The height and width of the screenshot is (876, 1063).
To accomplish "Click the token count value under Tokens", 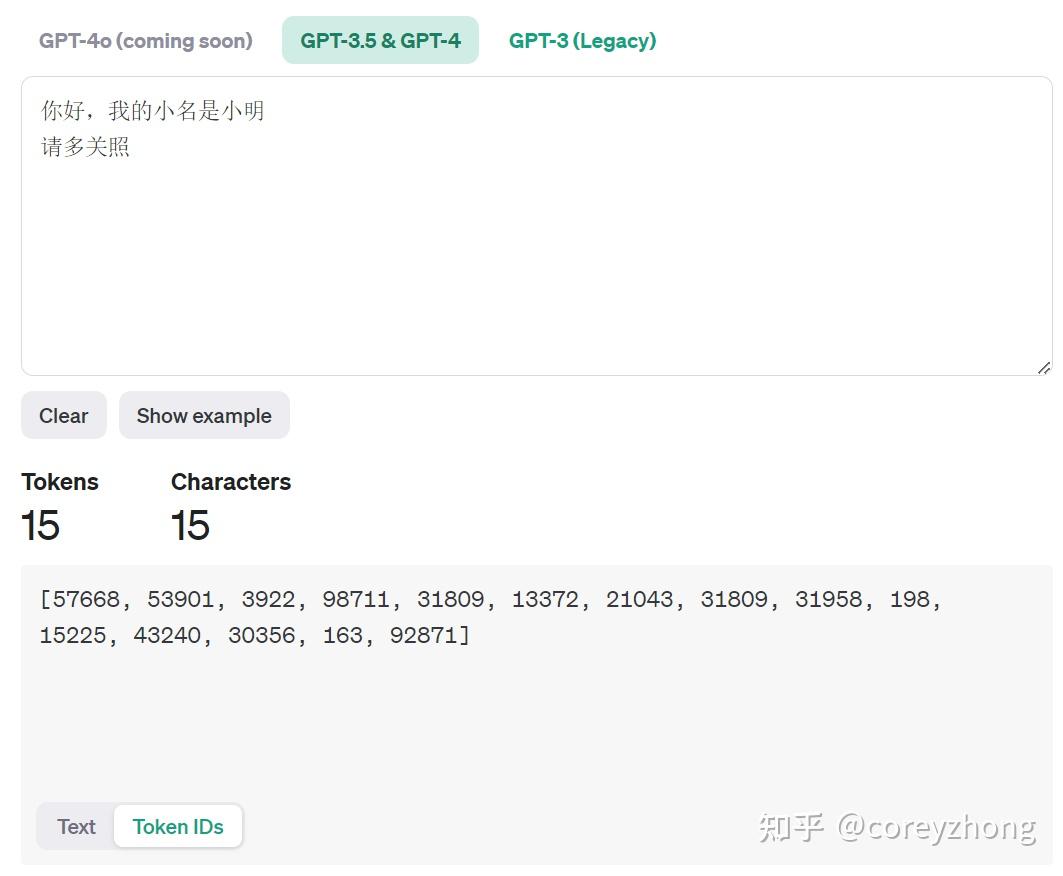I will click(x=41, y=525).
